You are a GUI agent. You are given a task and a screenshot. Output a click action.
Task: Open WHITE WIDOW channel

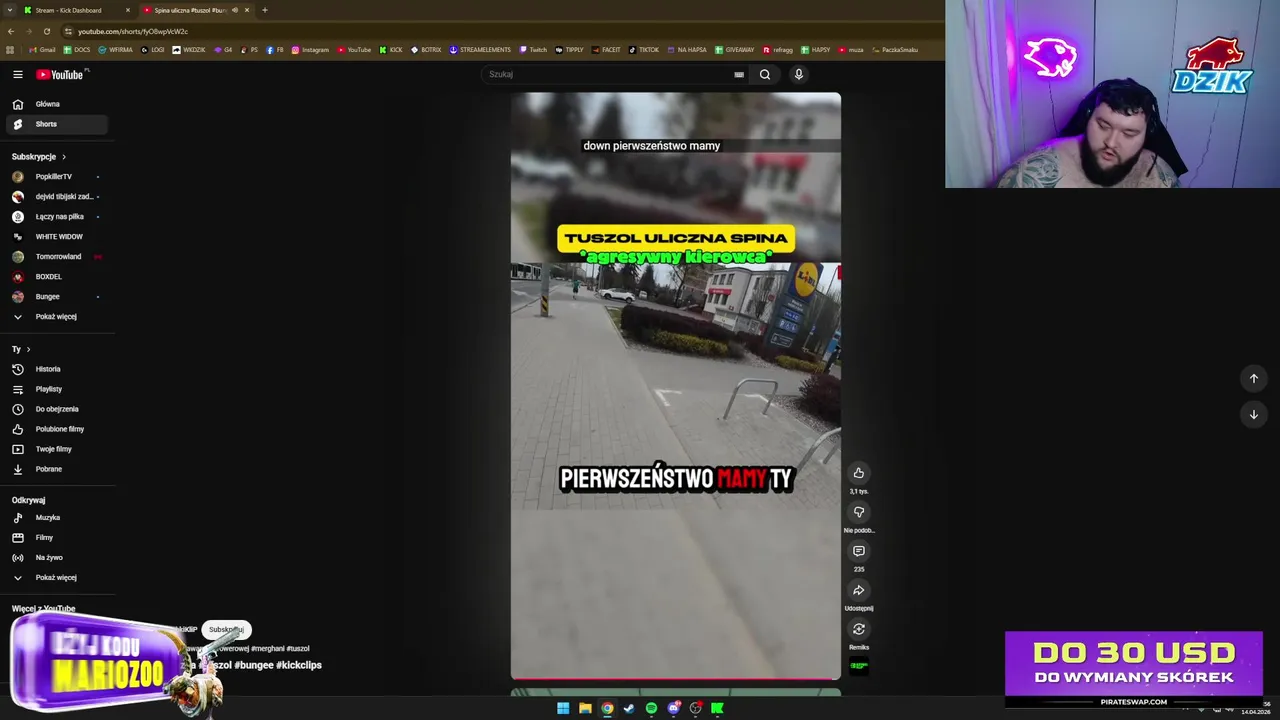coord(57,237)
